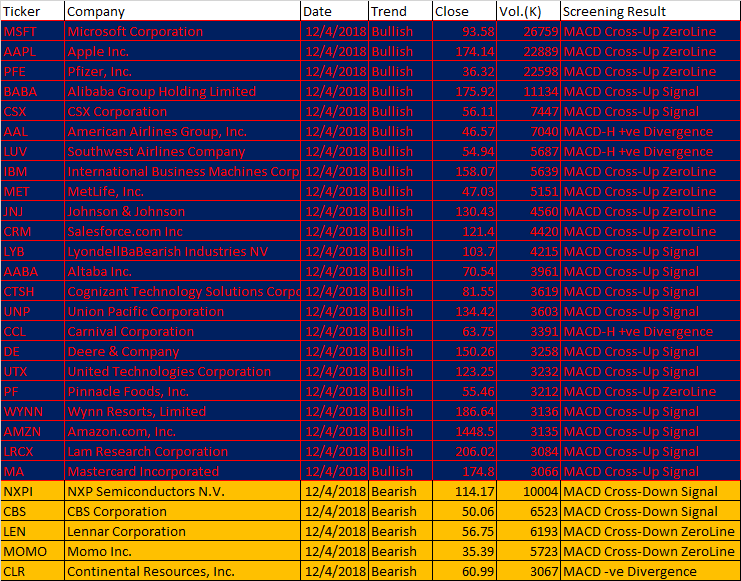Click the Southwest Airlines Company cell
The image size is (741, 581).
(x=182, y=151)
